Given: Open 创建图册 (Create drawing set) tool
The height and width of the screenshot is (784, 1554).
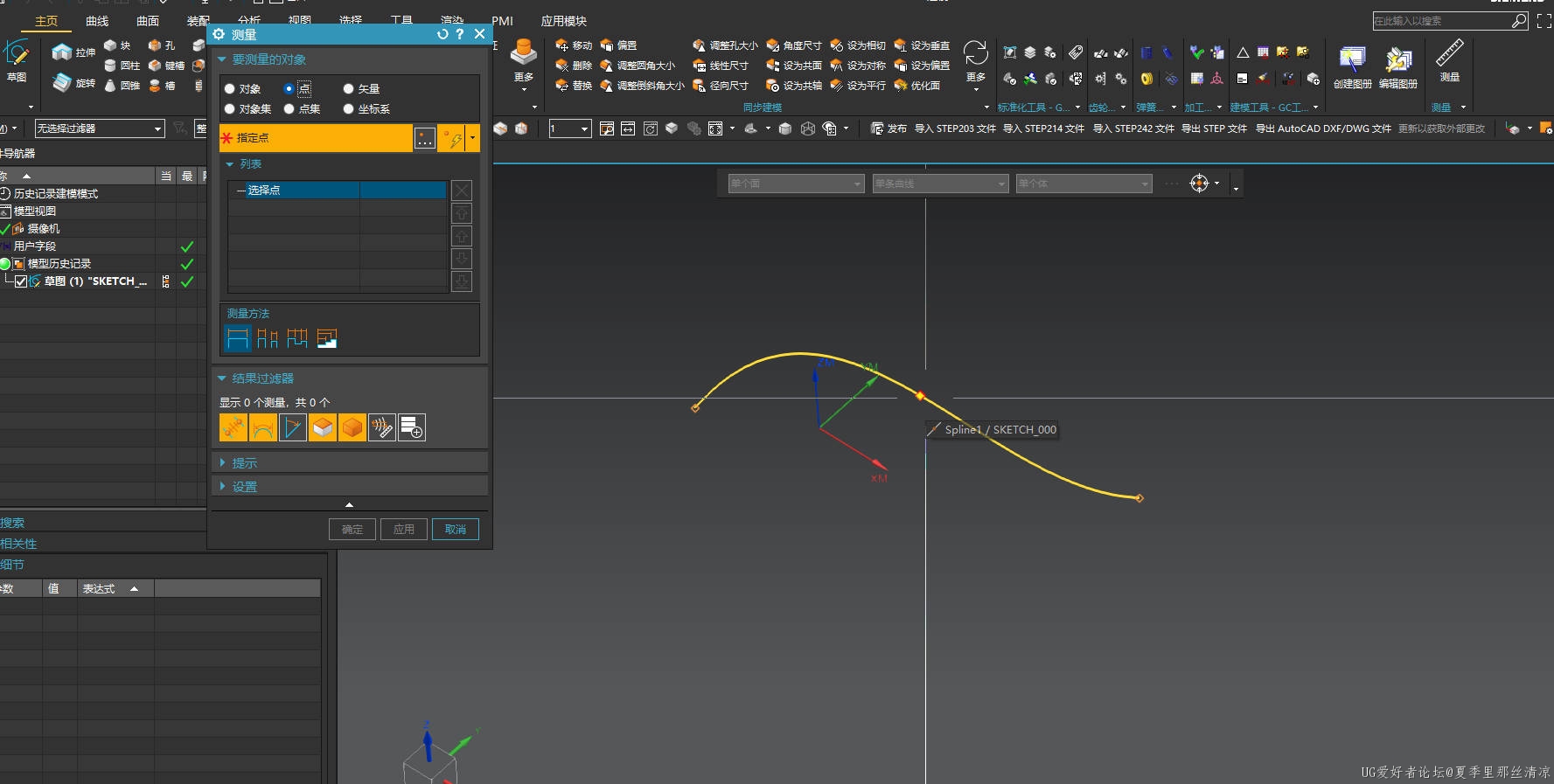Looking at the screenshot, I should [1352, 66].
